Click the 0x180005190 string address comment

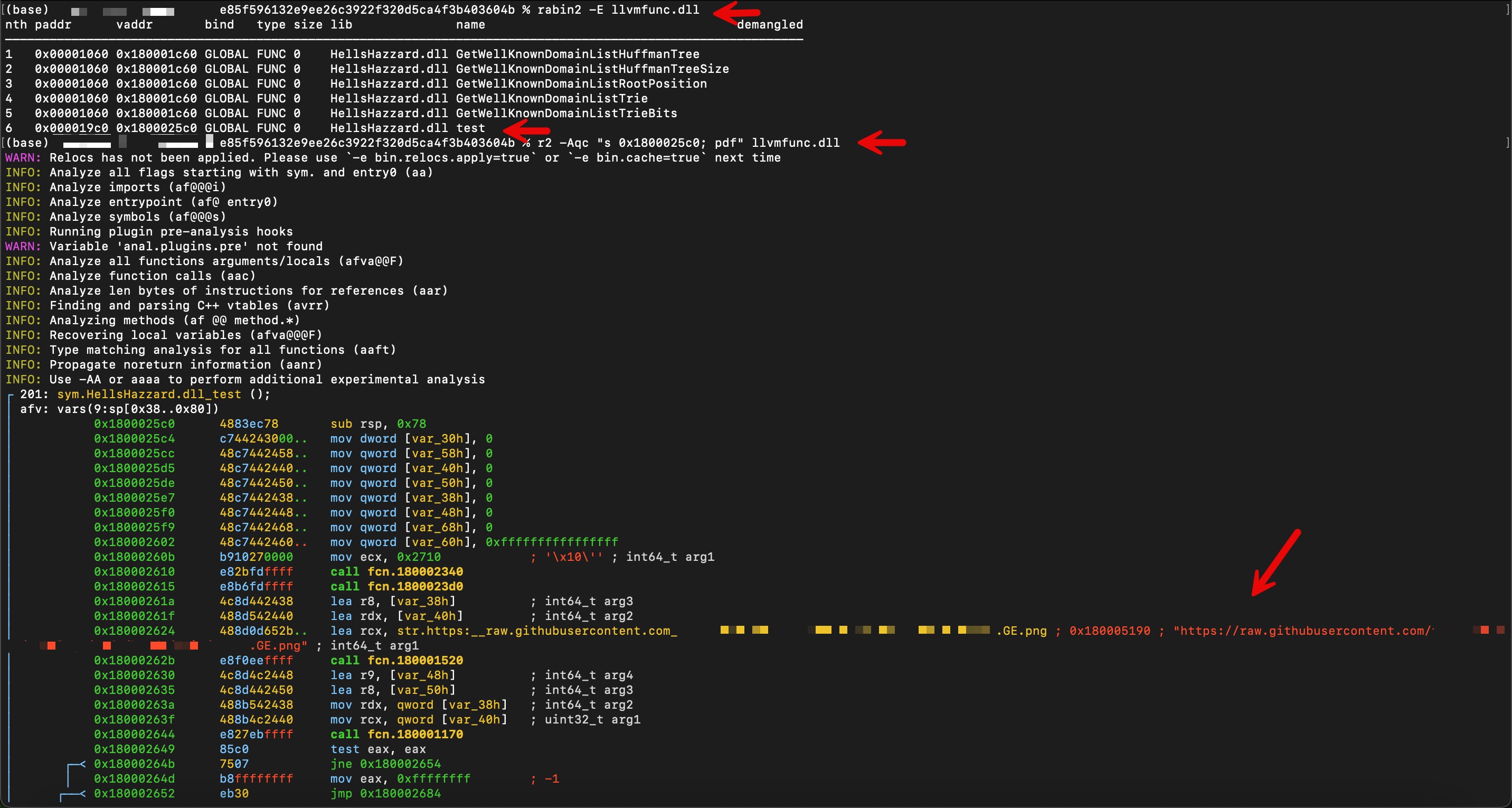(1110, 631)
